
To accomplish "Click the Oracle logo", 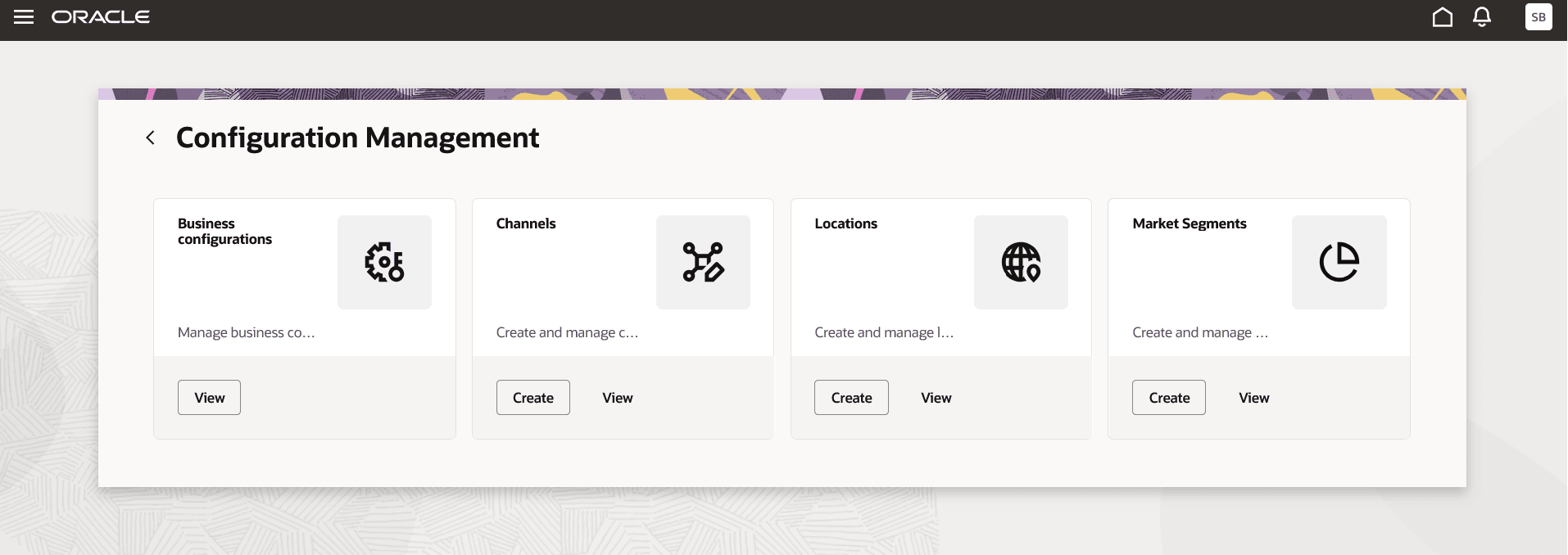I will [101, 16].
